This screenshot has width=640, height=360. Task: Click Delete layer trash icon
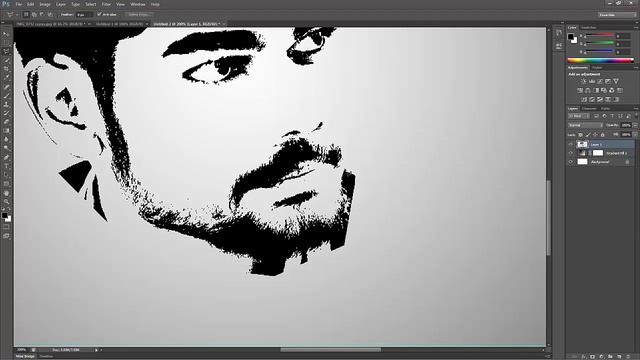click(x=628, y=357)
